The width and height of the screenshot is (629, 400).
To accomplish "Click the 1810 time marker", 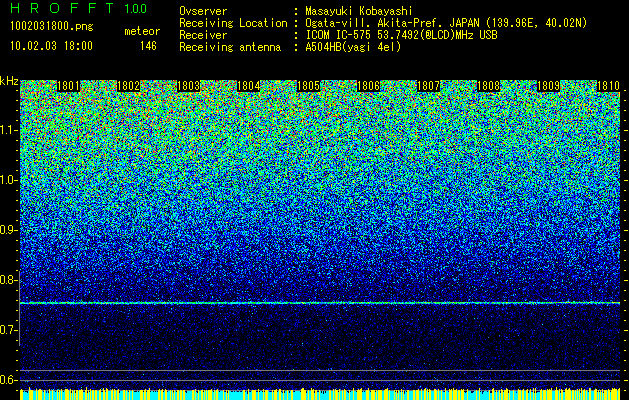I will coord(609,86).
